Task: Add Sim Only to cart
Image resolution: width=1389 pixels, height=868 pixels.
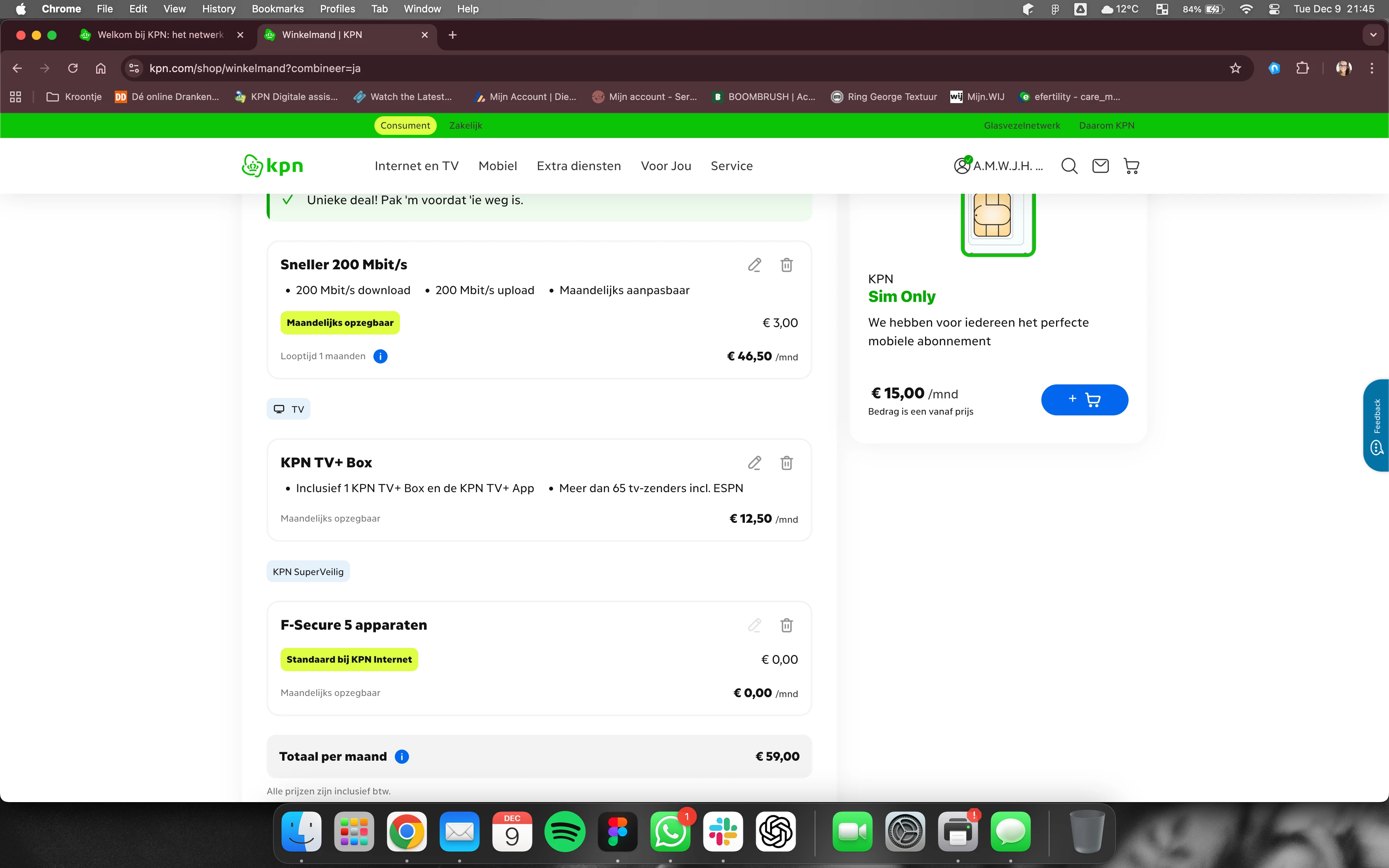Action: tap(1084, 400)
